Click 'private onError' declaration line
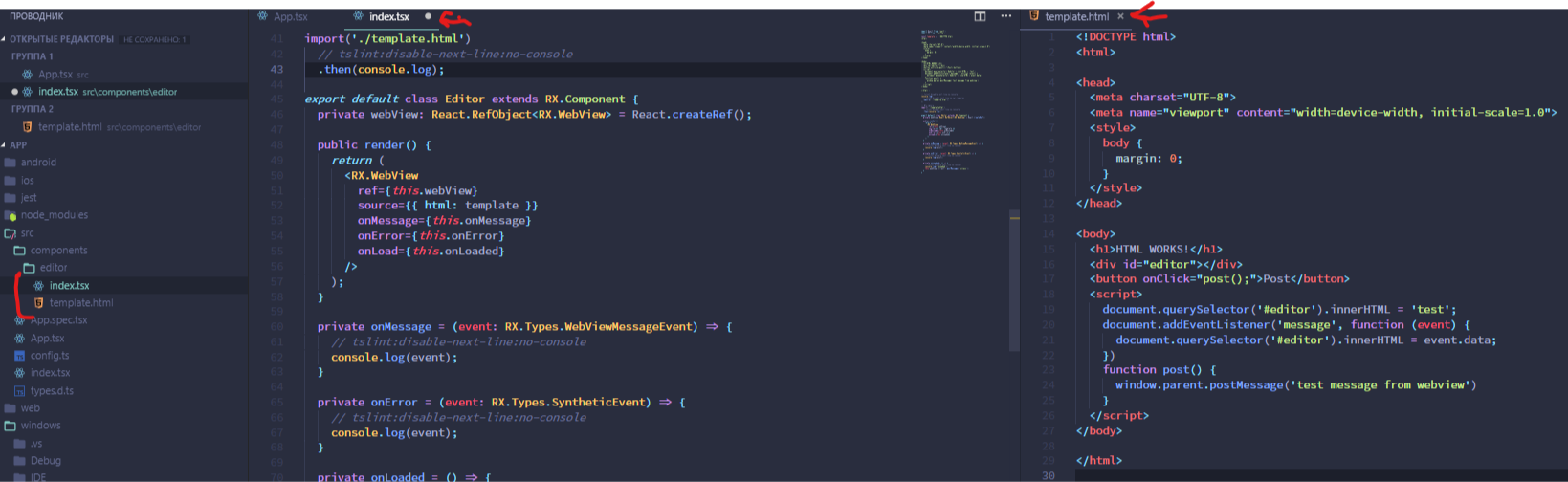1568x482 pixels. pyautogui.click(x=501, y=402)
